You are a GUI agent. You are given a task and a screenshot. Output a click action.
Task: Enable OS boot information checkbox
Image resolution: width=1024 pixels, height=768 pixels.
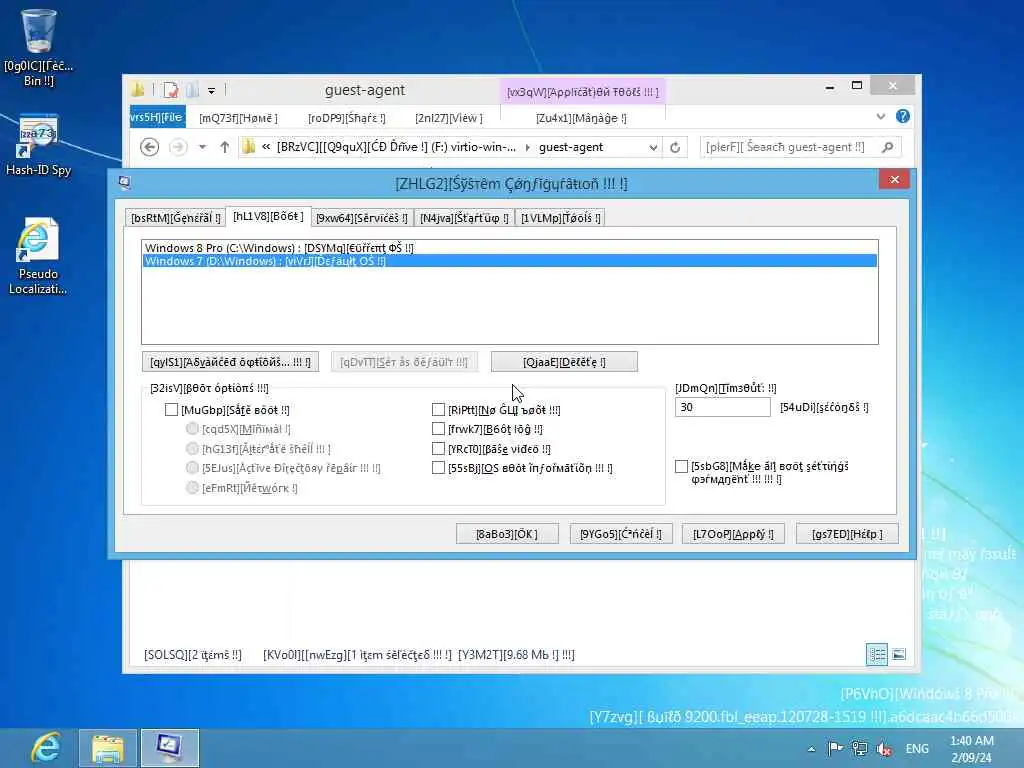click(x=438, y=468)
